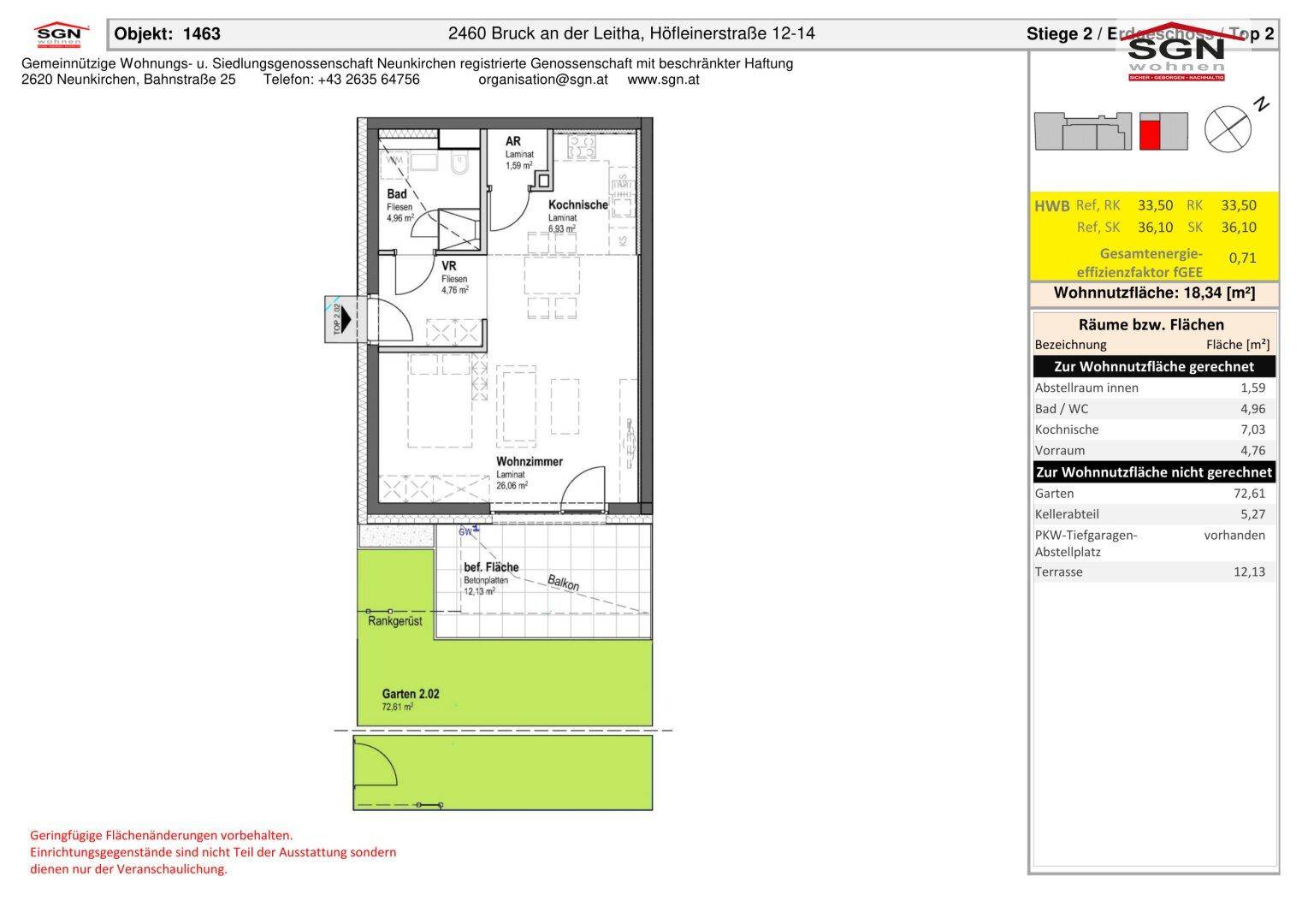Click the 'Räume bzw. Flächen' table title

tap(1151, 324)
